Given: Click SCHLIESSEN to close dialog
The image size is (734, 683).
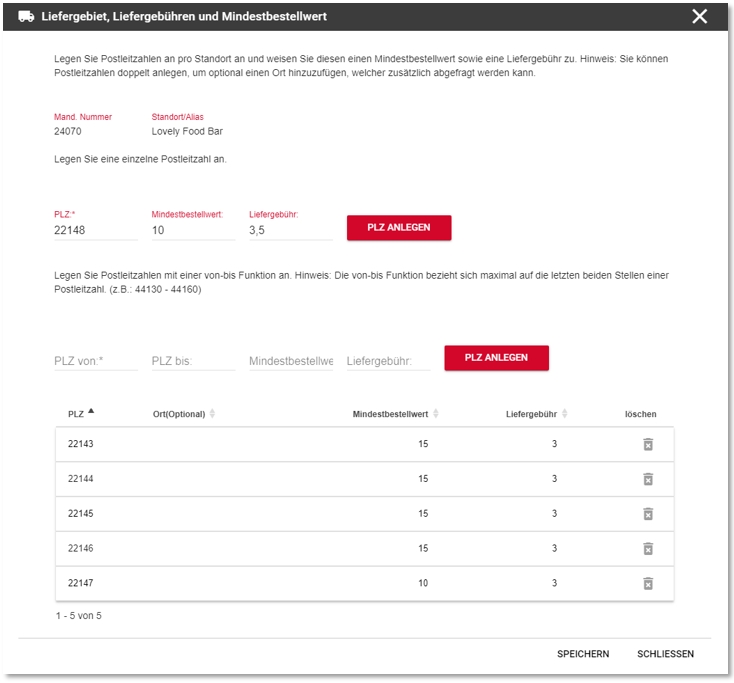Looking at the screenshot, I should [665, 654].
